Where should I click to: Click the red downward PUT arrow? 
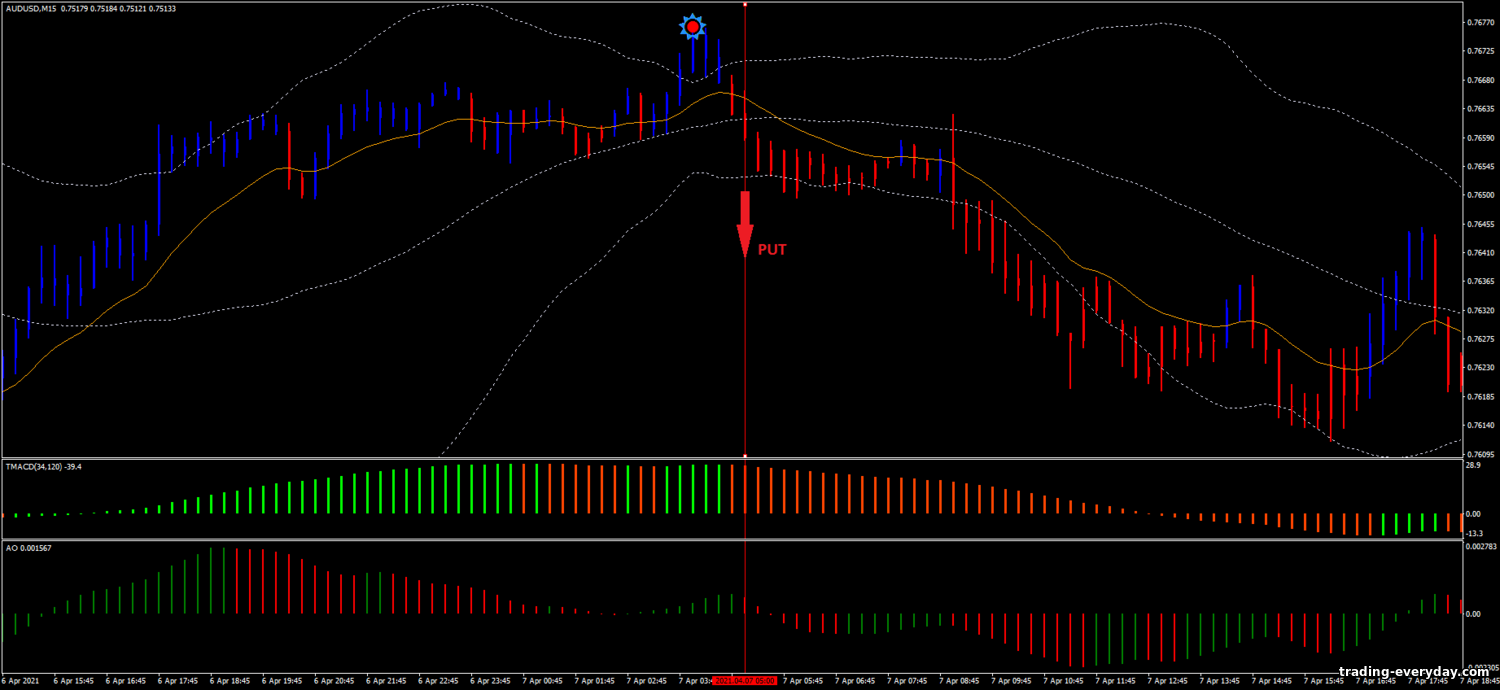click(x=745, y=224)
